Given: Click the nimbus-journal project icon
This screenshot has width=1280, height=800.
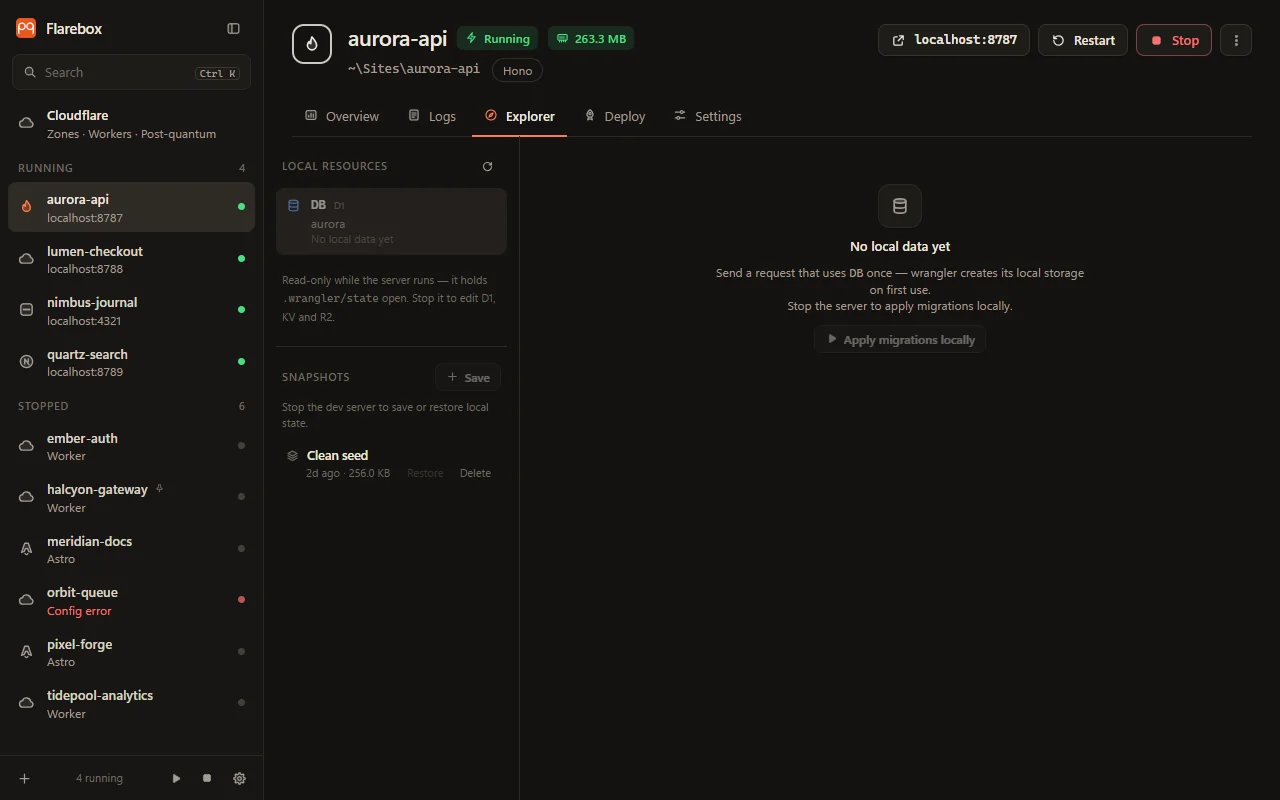Looking at the screenshot, I should pos(27,310).
